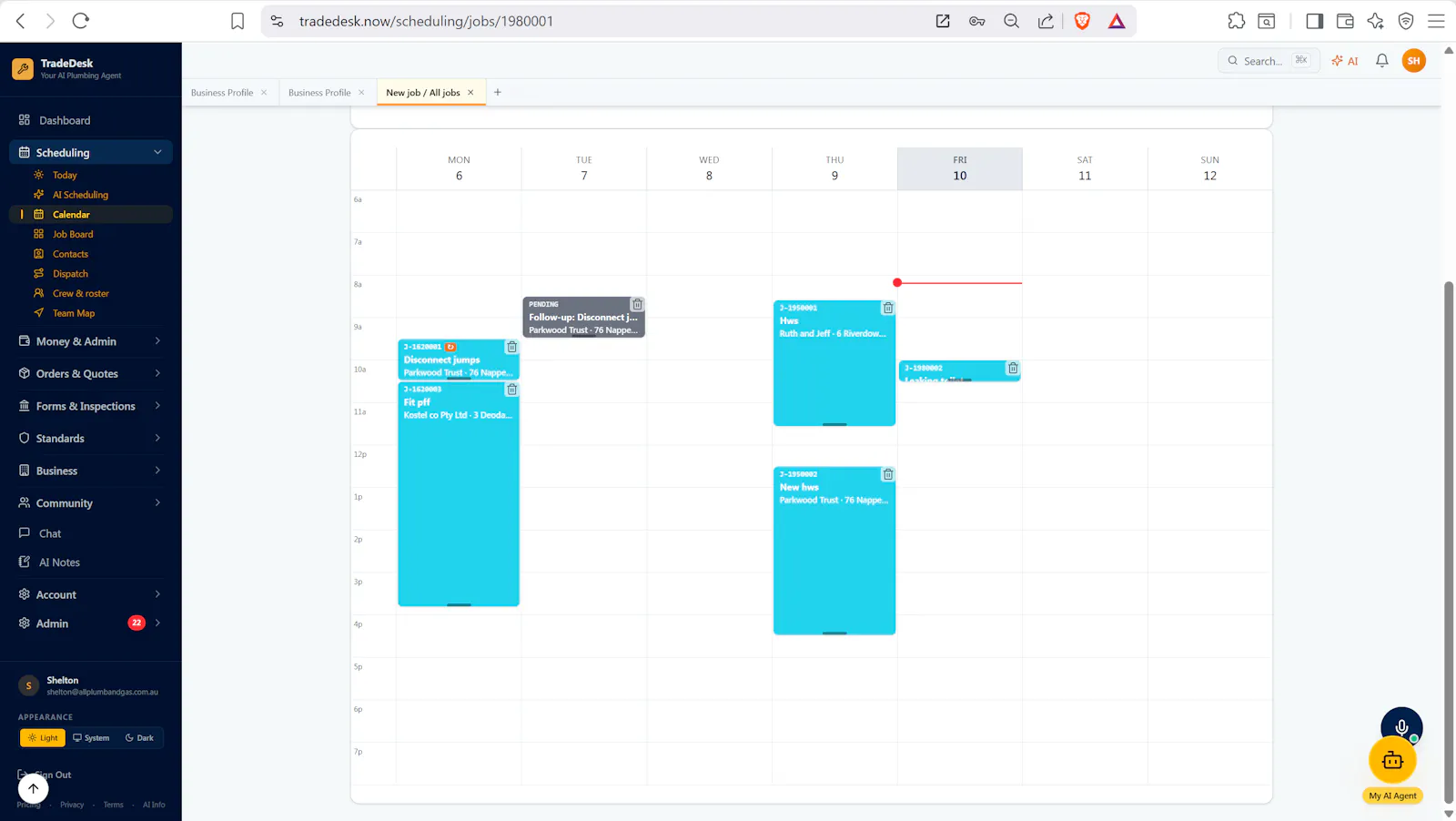Open AI Scheduling in sidebar

pyautogui.click(x=80, y=195)
